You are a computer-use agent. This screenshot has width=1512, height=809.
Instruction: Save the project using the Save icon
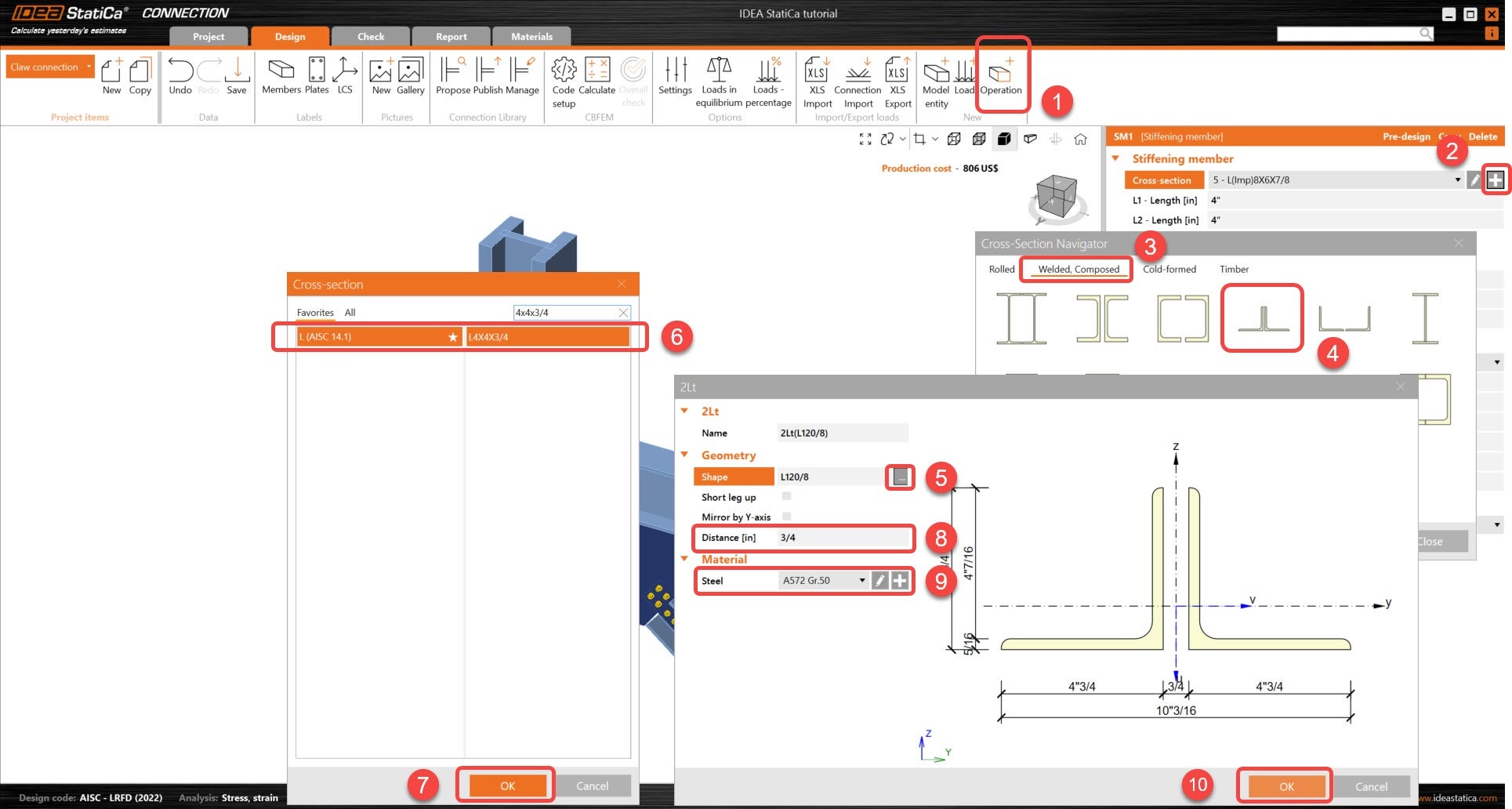coord(237,74)
